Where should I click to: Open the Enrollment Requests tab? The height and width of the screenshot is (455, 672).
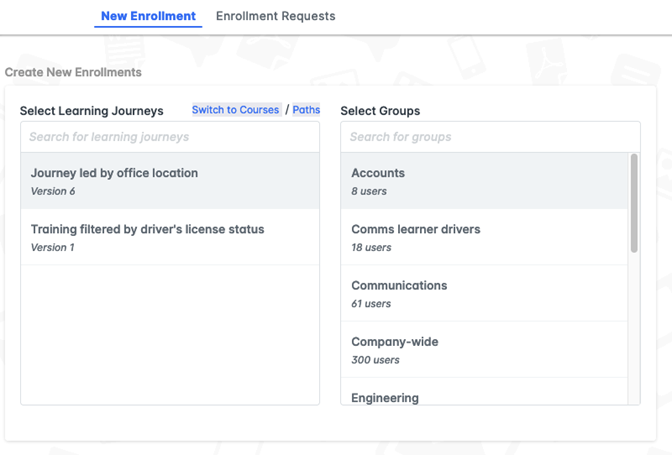coord(275,16)
